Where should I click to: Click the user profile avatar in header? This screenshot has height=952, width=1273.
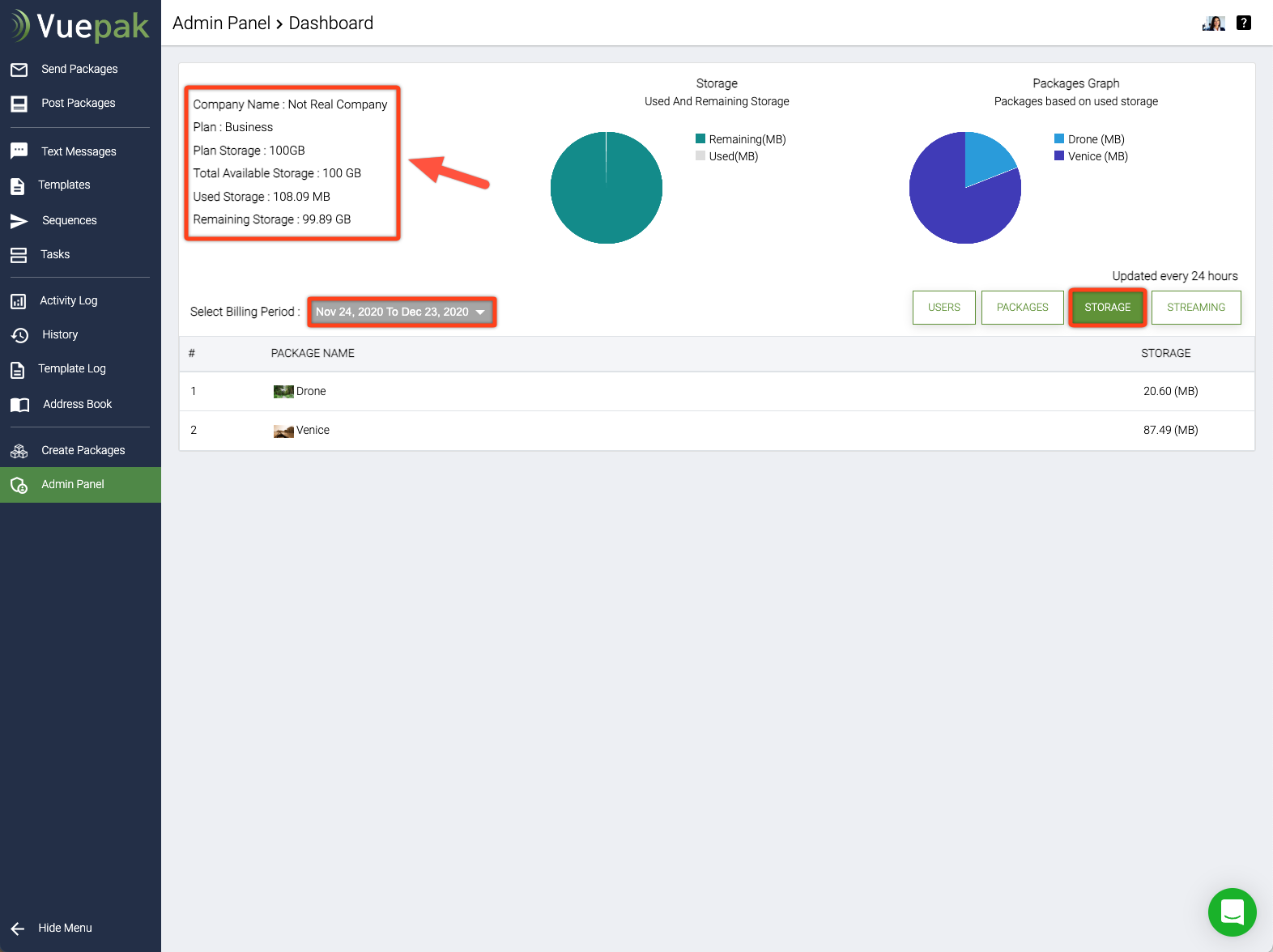(1214, 23)
